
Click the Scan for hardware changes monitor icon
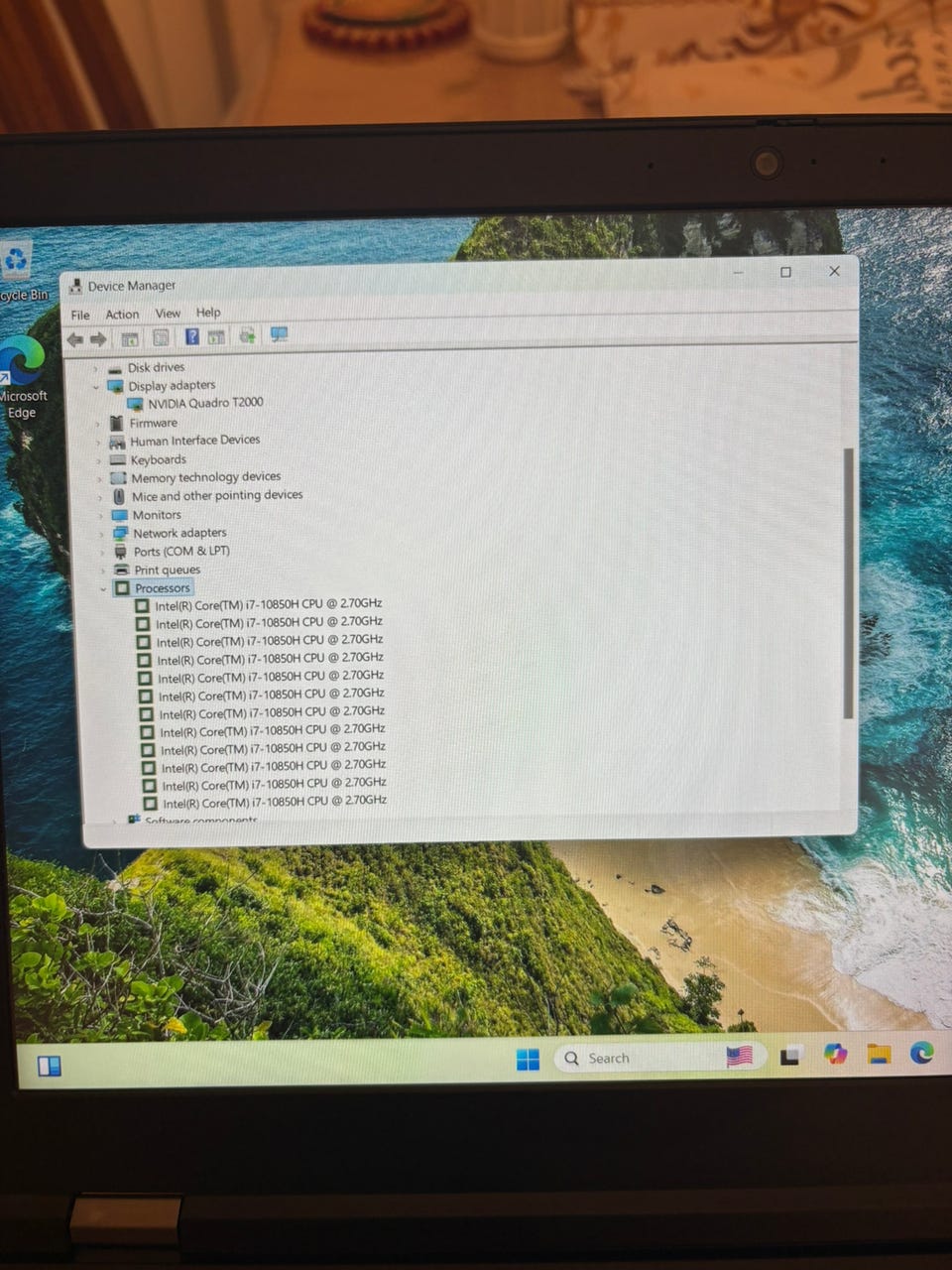click(x=279, y=335)
